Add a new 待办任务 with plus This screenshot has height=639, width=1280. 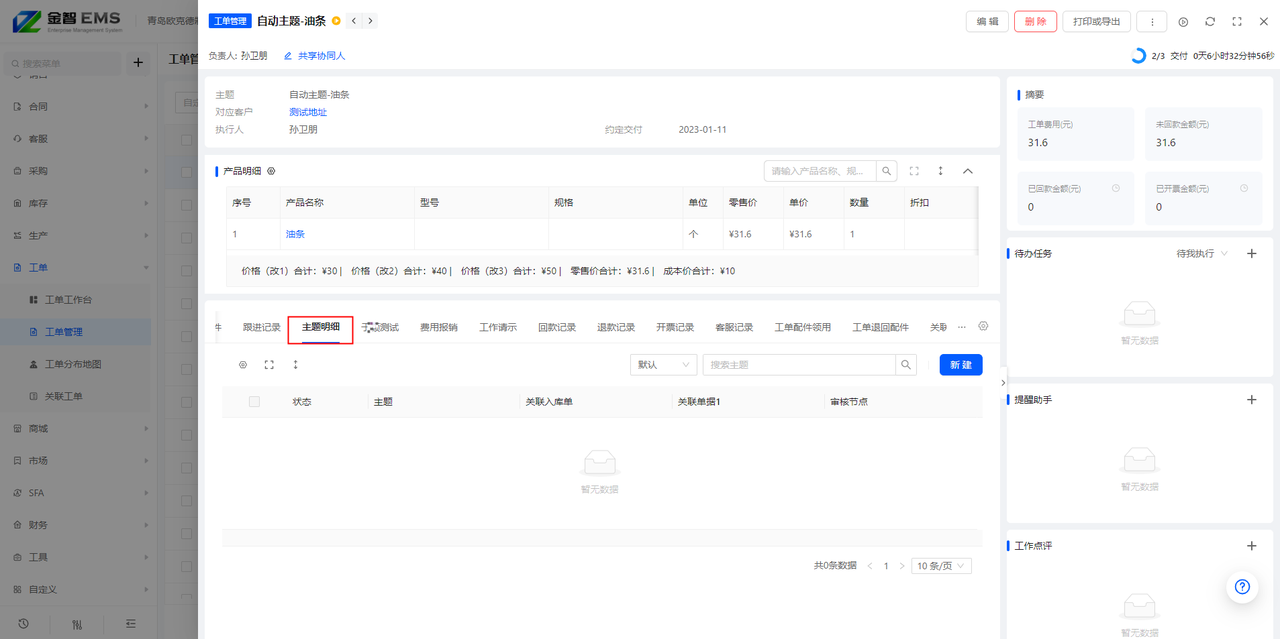point(1251,254)
